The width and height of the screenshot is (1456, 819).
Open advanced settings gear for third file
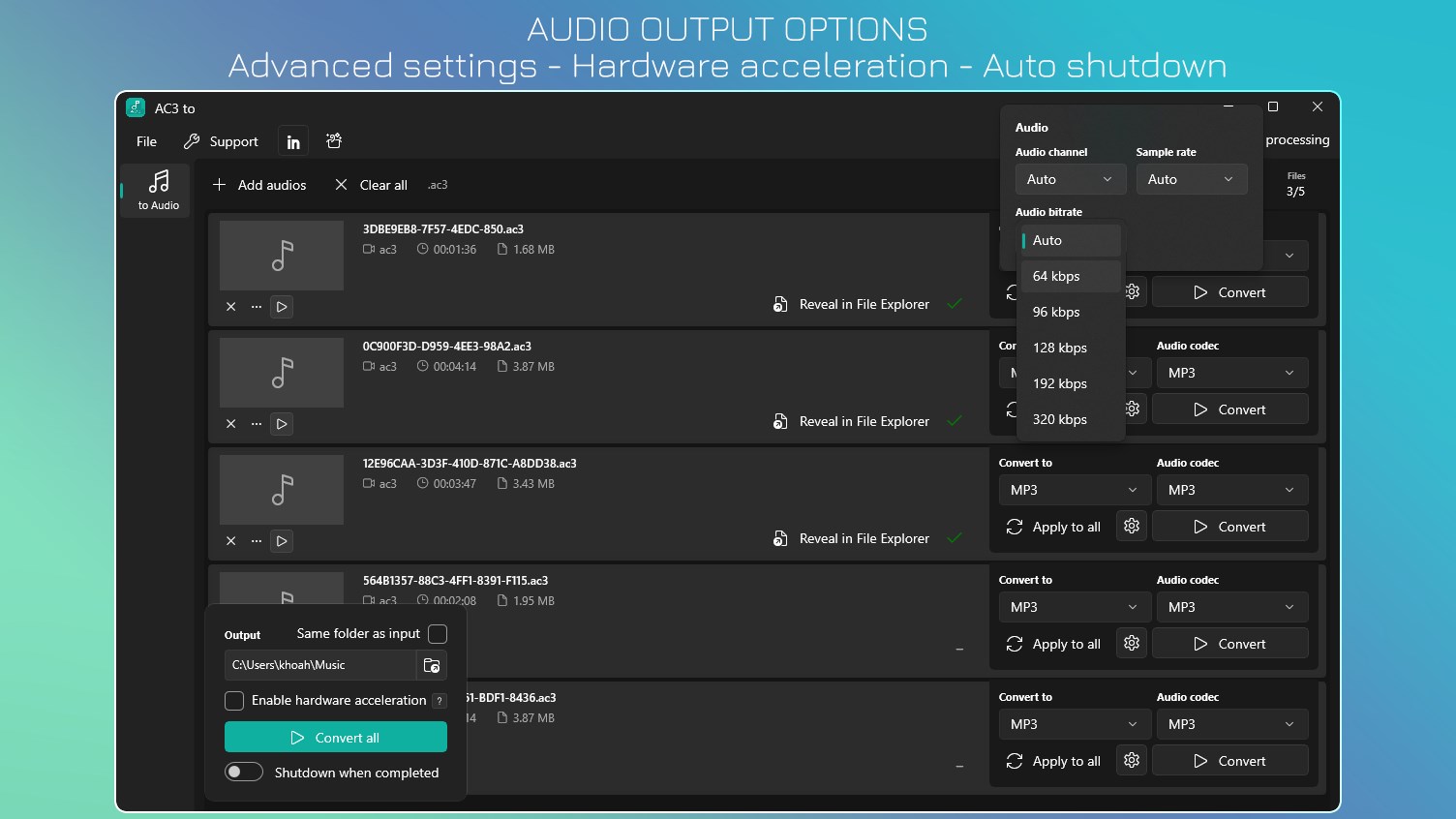point(1131,526)
